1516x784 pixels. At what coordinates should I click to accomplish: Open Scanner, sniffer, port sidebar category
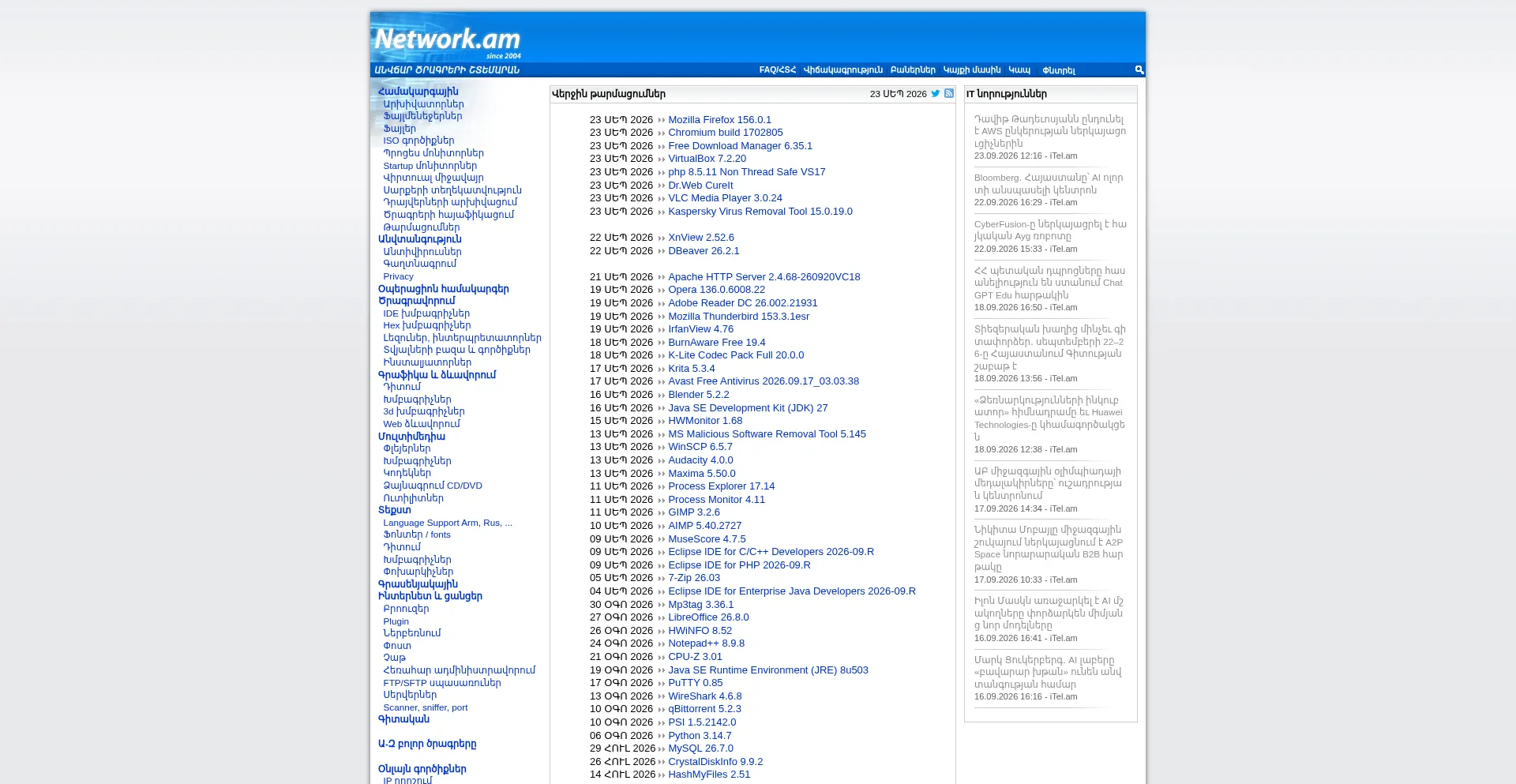point(426,707)
